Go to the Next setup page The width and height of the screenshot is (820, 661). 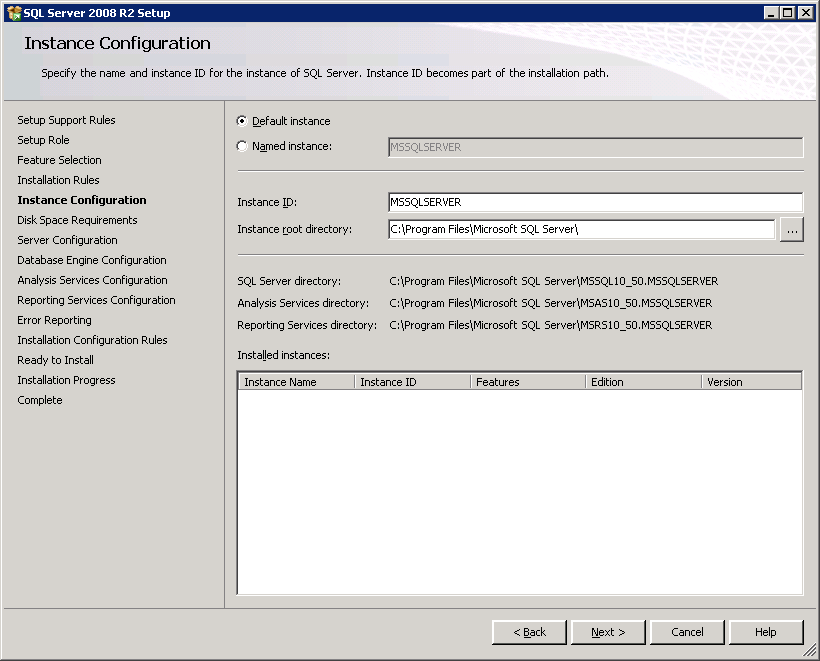coord(608,632)
